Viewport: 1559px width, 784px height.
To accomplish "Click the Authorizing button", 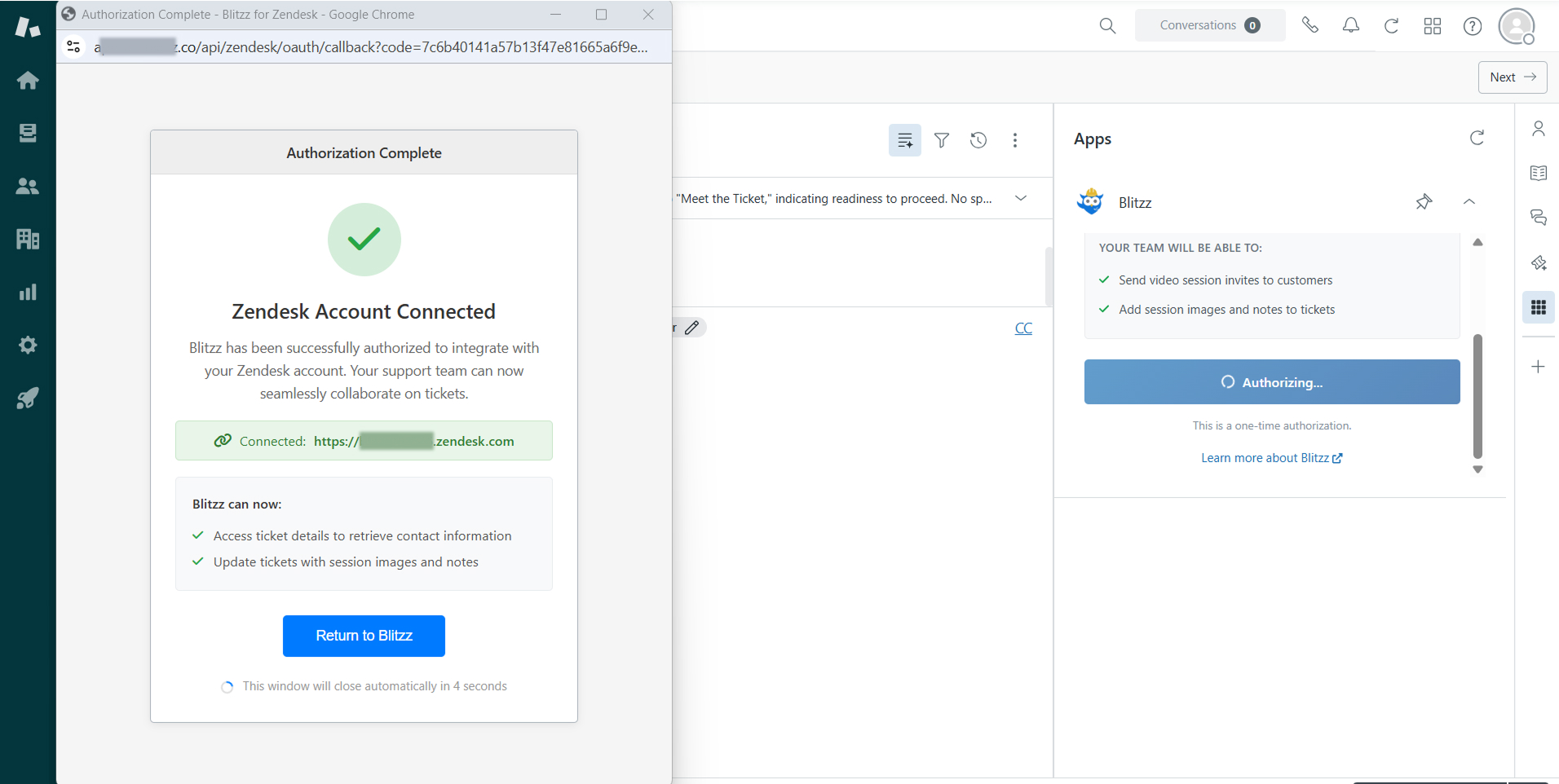I will 1272,381.
